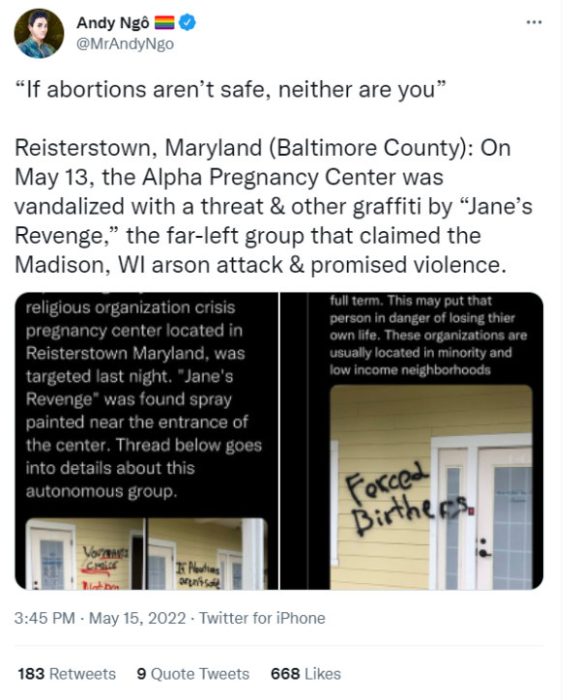Click the 3:45 PM timestamp
The height and width of the screenshot is (700, 580).
[44, 618]
